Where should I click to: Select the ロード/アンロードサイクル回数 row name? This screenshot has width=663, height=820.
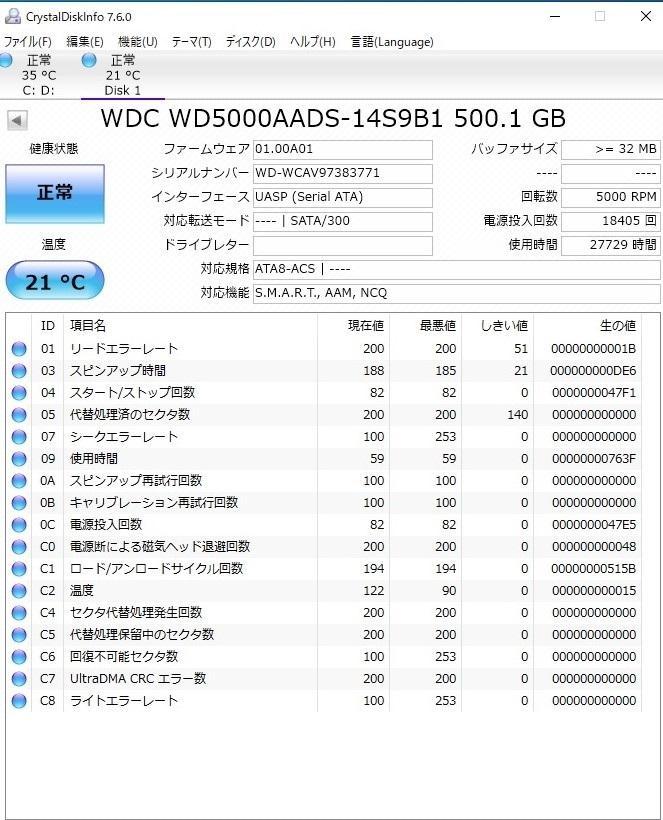(x=156, y=568)
